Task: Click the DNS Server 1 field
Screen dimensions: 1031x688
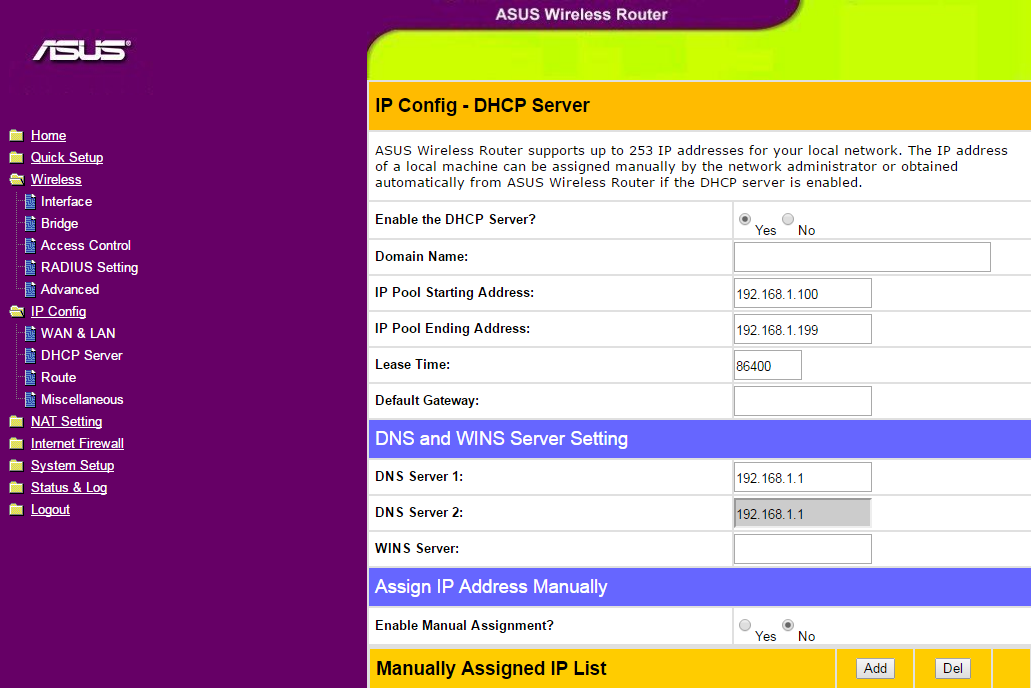Action: [x=803, y=477]
